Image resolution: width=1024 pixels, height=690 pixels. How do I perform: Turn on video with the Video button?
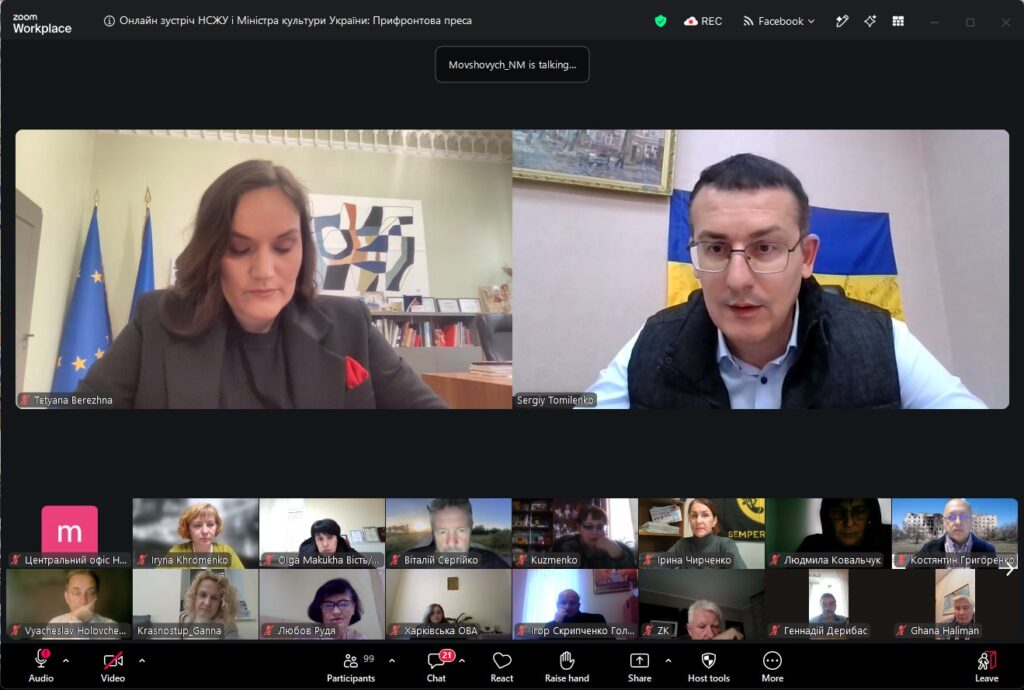pyautogui.click(x=112, y=666)
